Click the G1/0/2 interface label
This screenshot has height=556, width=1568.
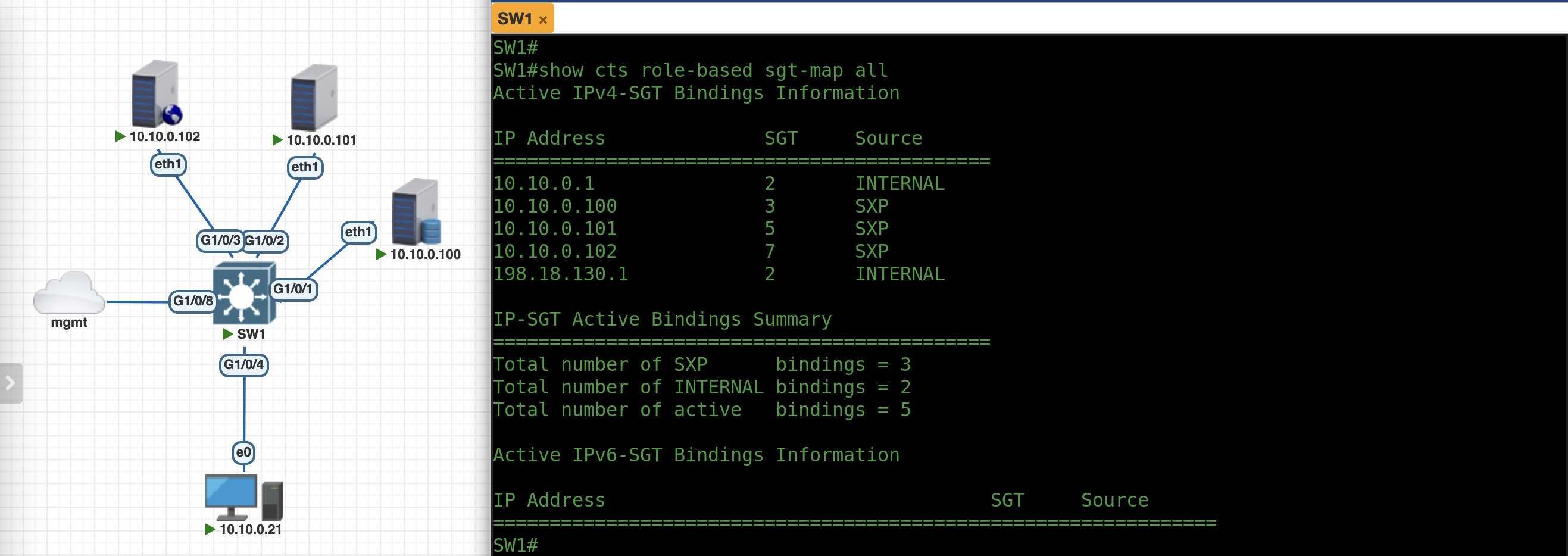[266, 241]
